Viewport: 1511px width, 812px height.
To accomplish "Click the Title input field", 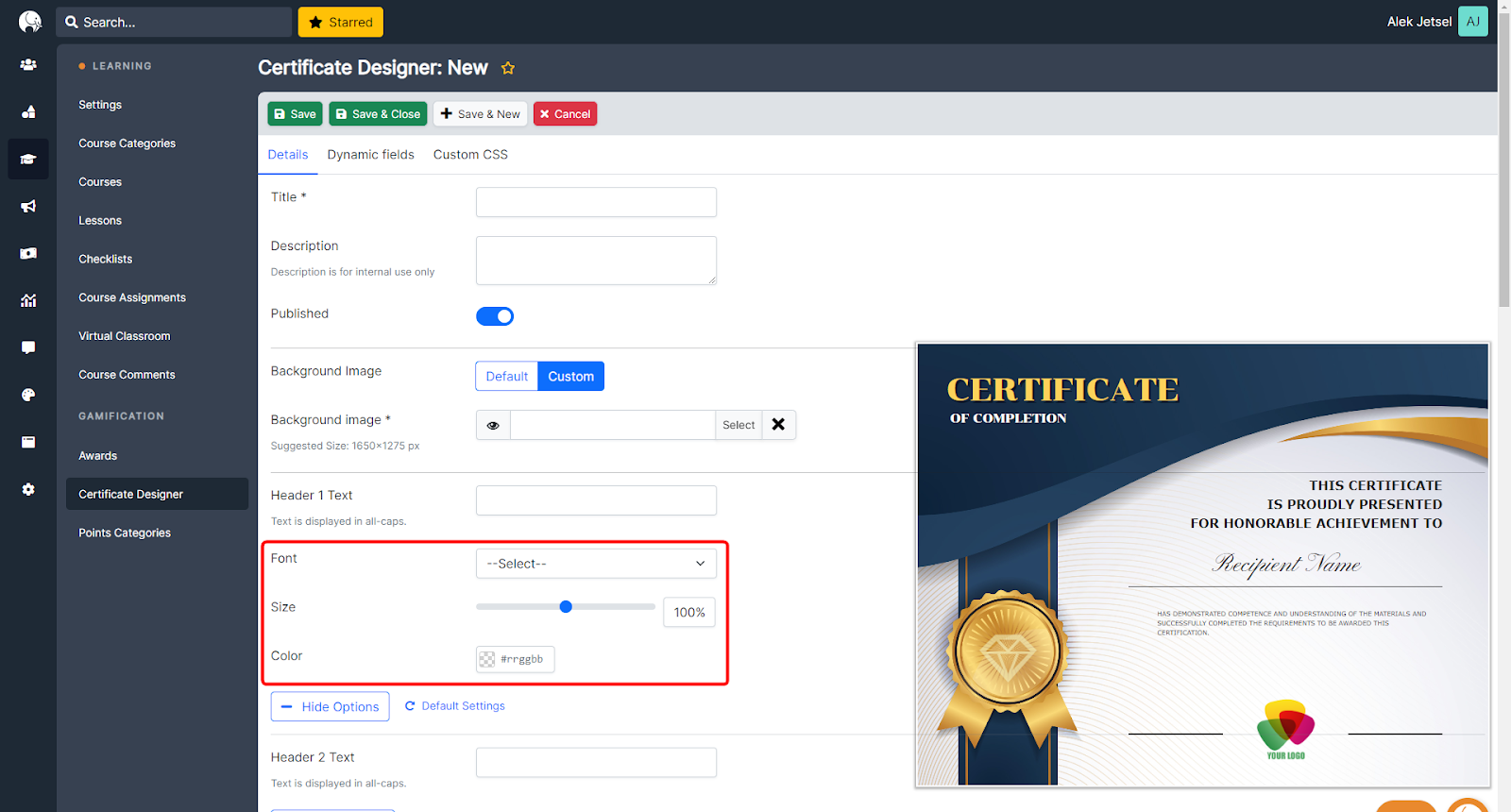I will [x=596, y=202].
